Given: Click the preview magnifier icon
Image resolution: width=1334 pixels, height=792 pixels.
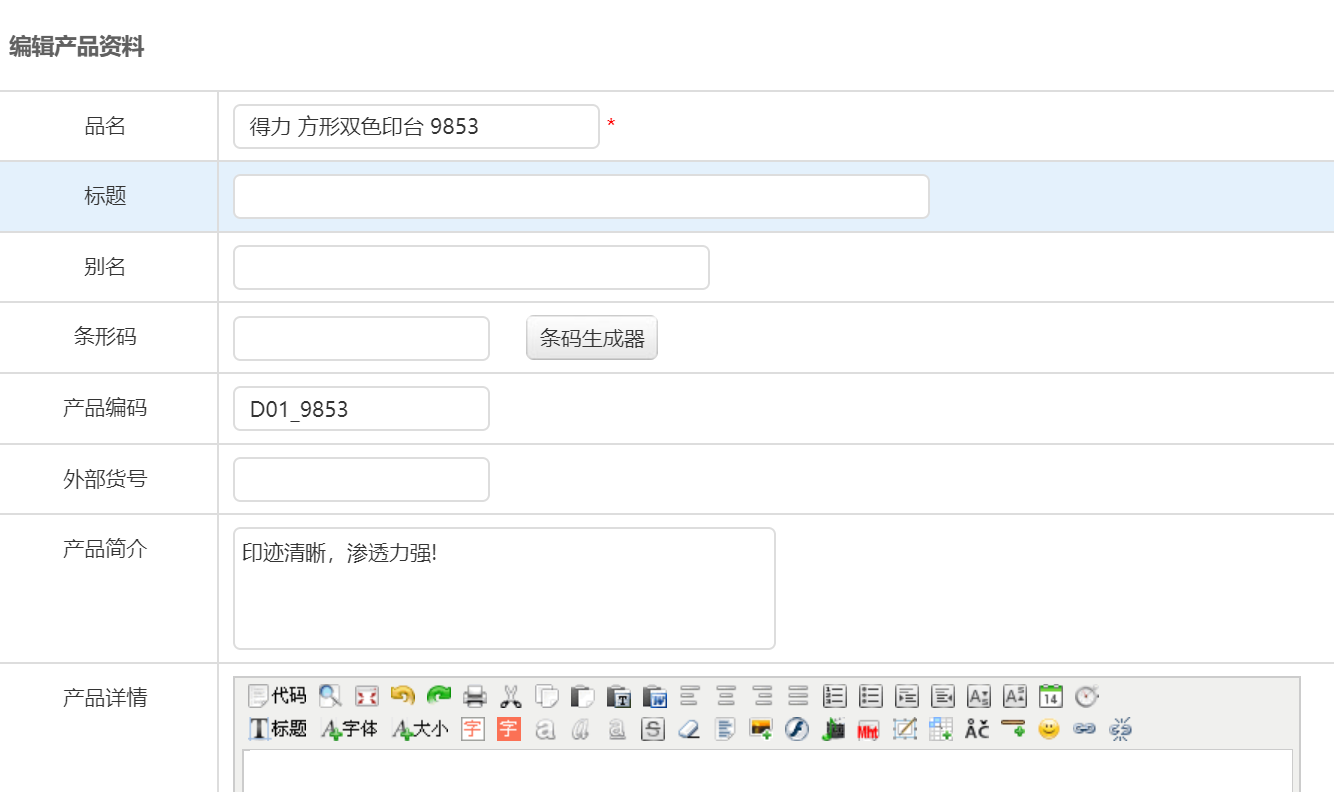Looking at the screenshot, I should [330, 696].
